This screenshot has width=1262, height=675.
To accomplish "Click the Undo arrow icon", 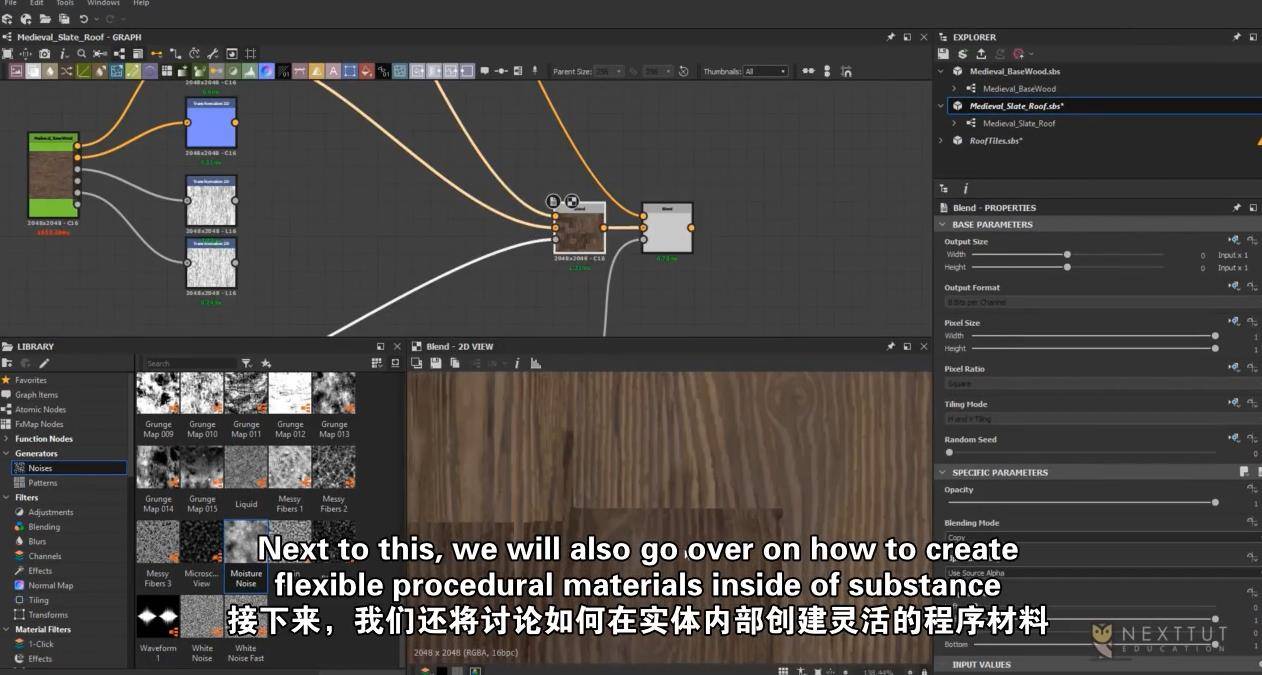I will pyautogui.click(x=84, y=19).
